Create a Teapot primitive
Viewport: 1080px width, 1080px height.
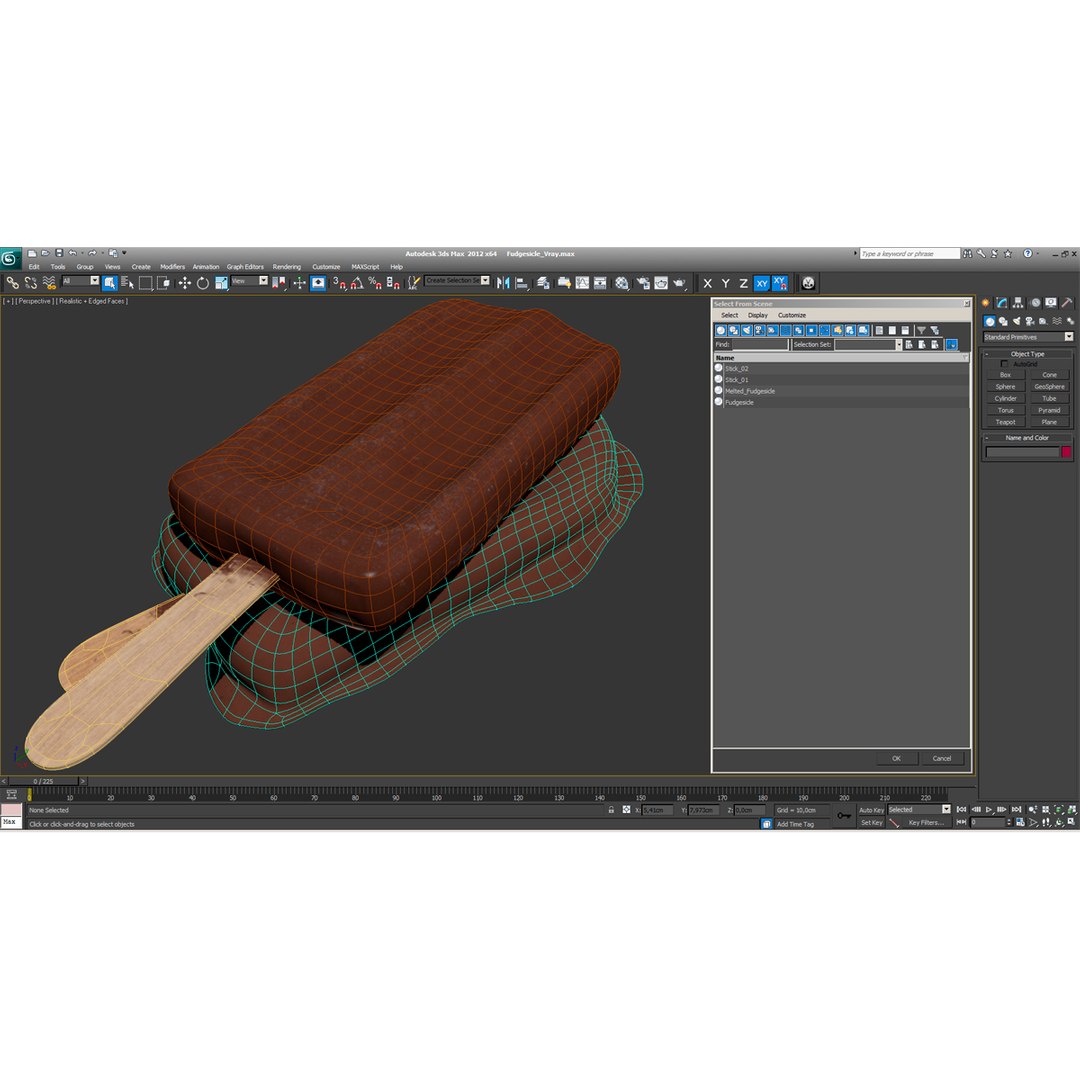[1006, 422]
